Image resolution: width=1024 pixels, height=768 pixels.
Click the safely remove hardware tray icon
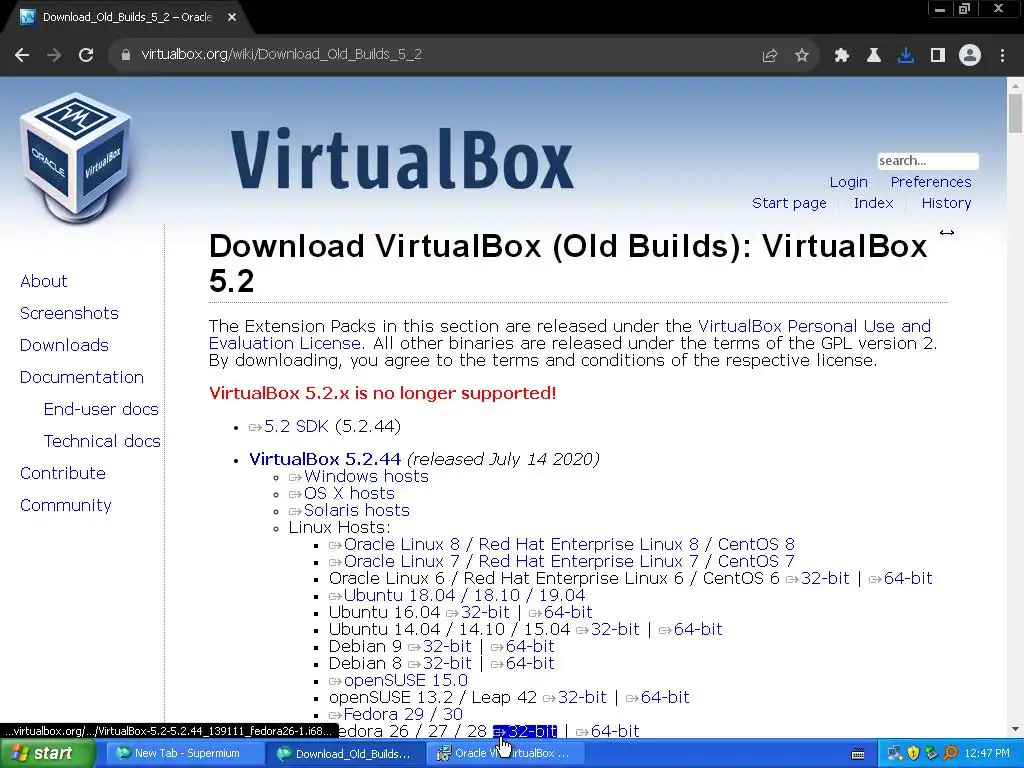(931, 753)
